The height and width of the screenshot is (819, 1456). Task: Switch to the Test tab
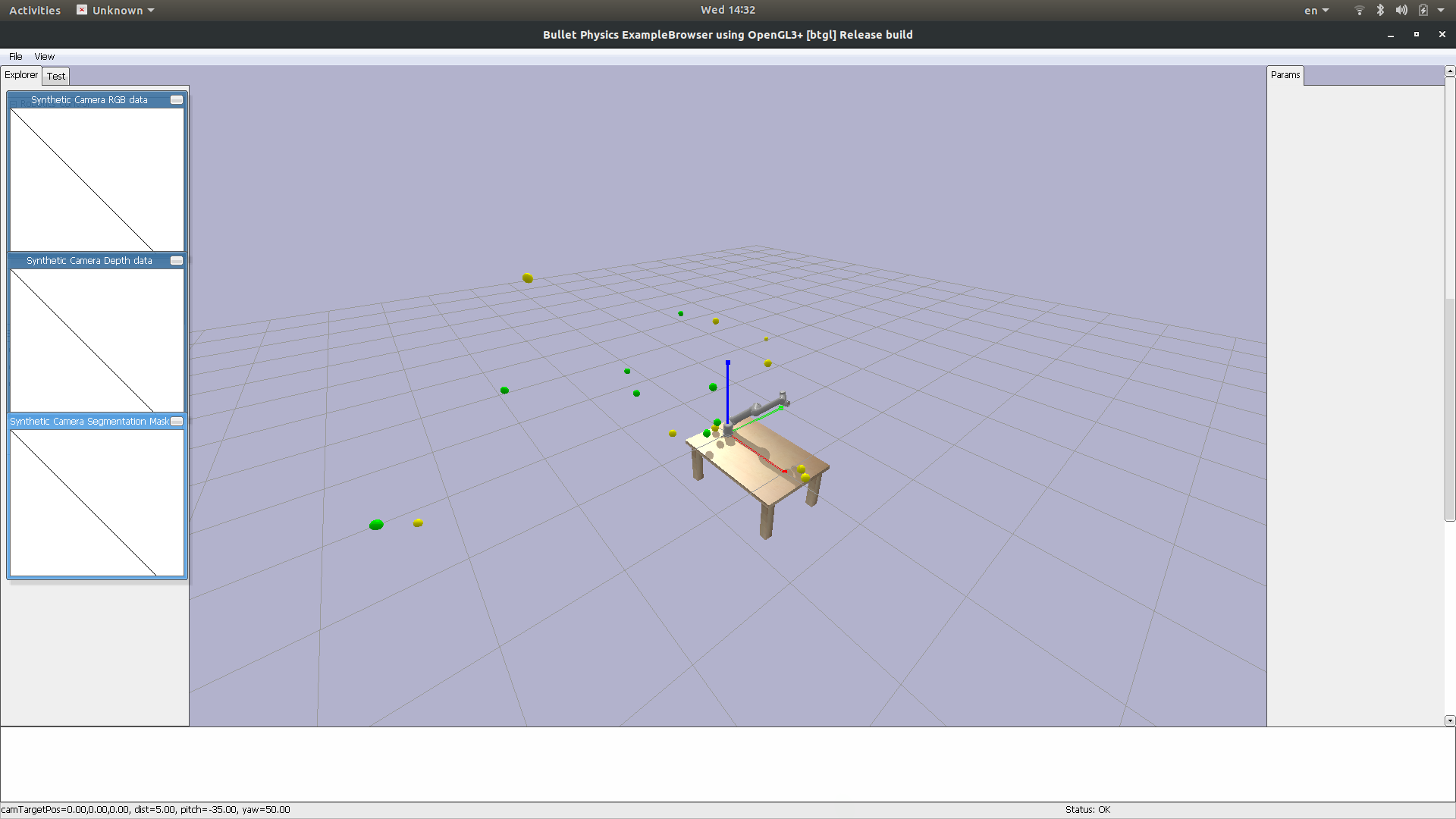[55, 76]
